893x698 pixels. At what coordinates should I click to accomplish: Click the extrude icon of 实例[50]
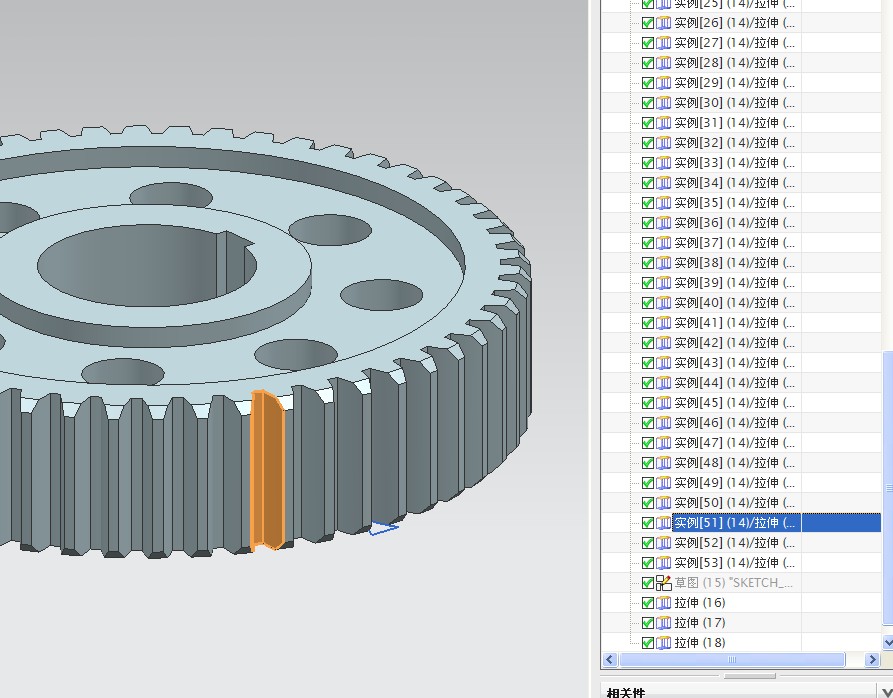(663, 503)
